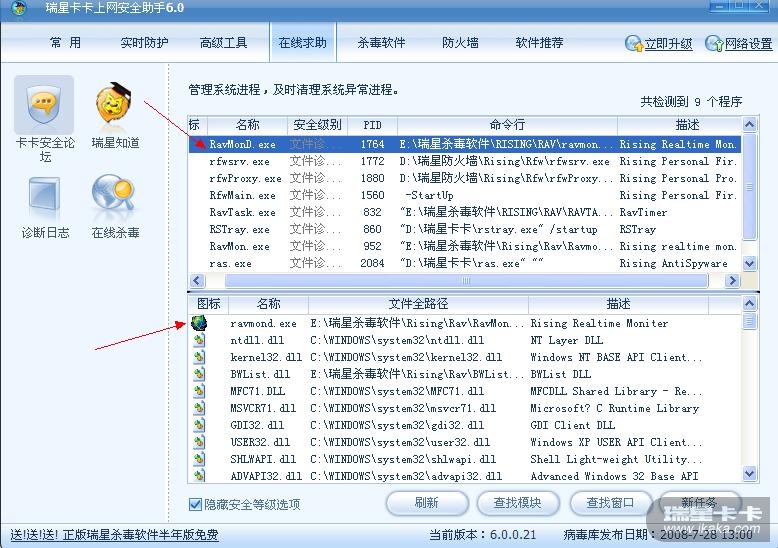778x548 pixels.
Task: Click the 立即升级 link
Action: tap(668, 44)
